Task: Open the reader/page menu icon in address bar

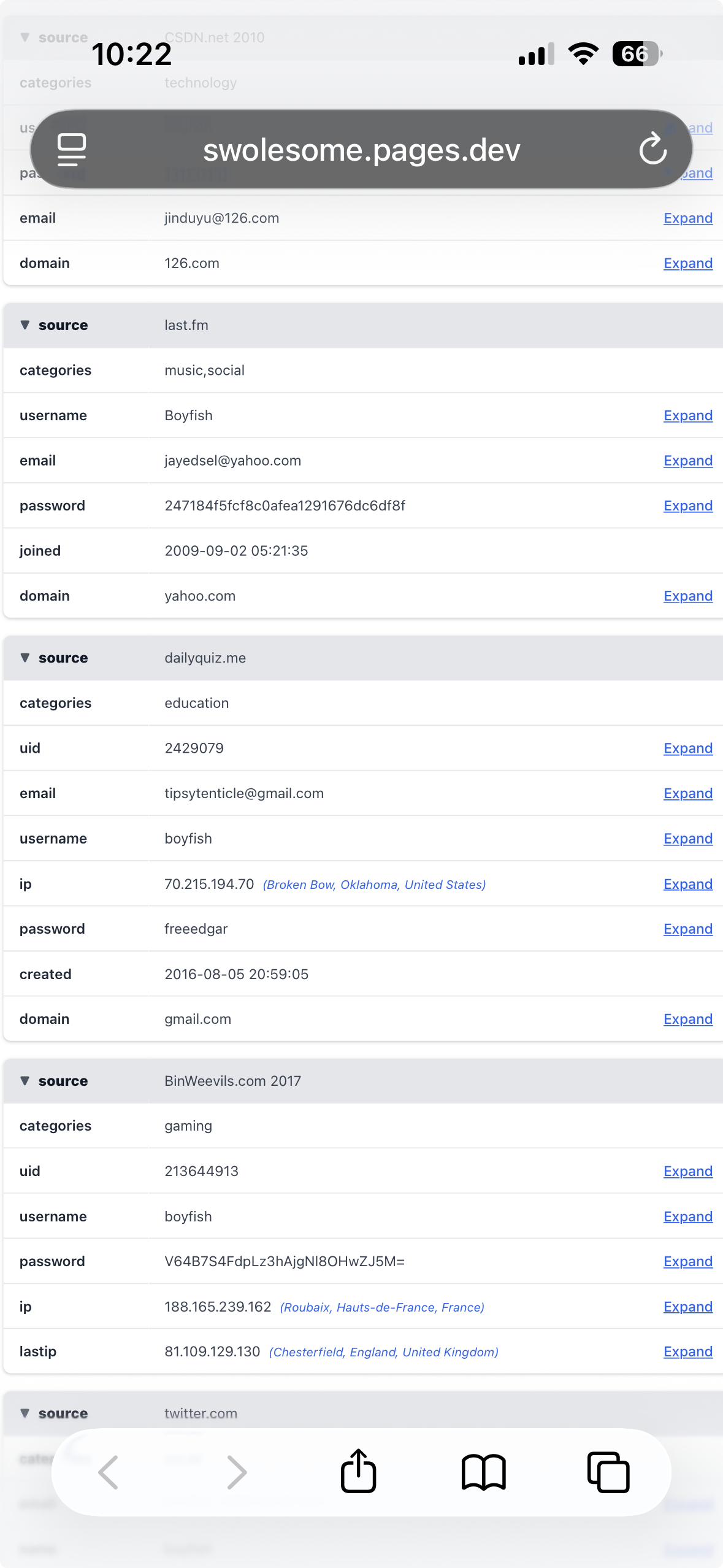Action: click(x=72, y=149)
